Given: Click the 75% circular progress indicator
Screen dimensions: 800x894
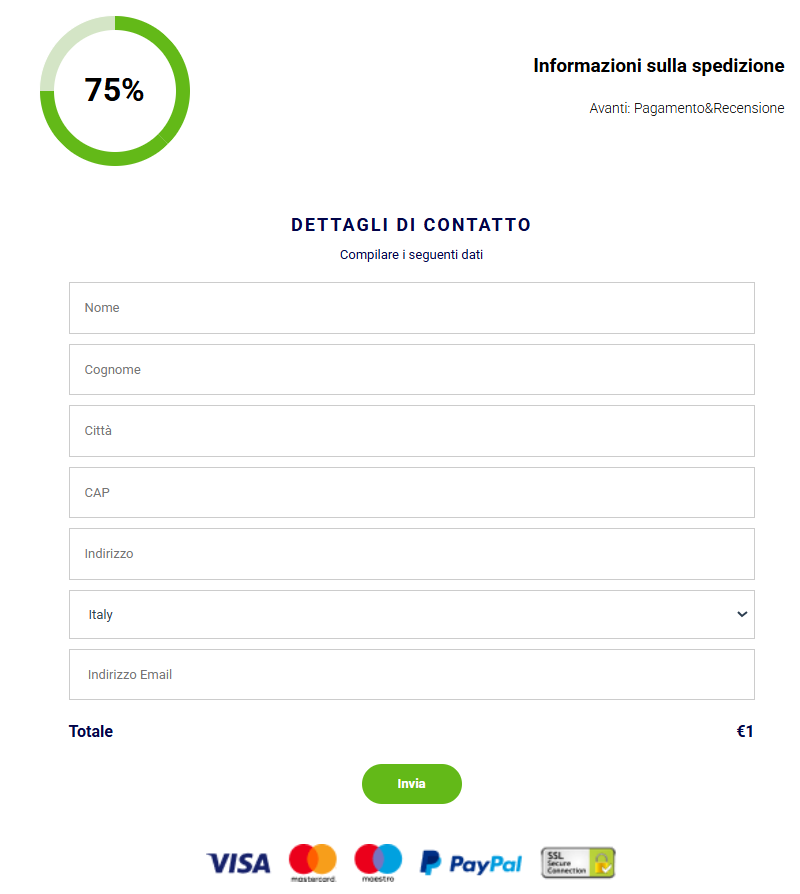Looking at the screenshot, I should pyautogui.click(x=115, y=91).
